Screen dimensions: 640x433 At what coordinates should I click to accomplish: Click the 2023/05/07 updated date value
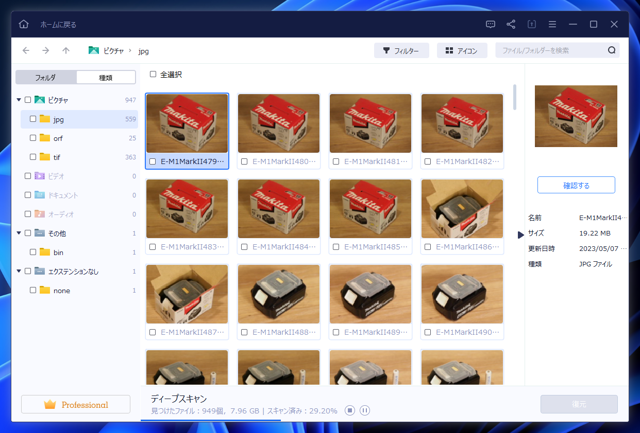tap(602, 249)
